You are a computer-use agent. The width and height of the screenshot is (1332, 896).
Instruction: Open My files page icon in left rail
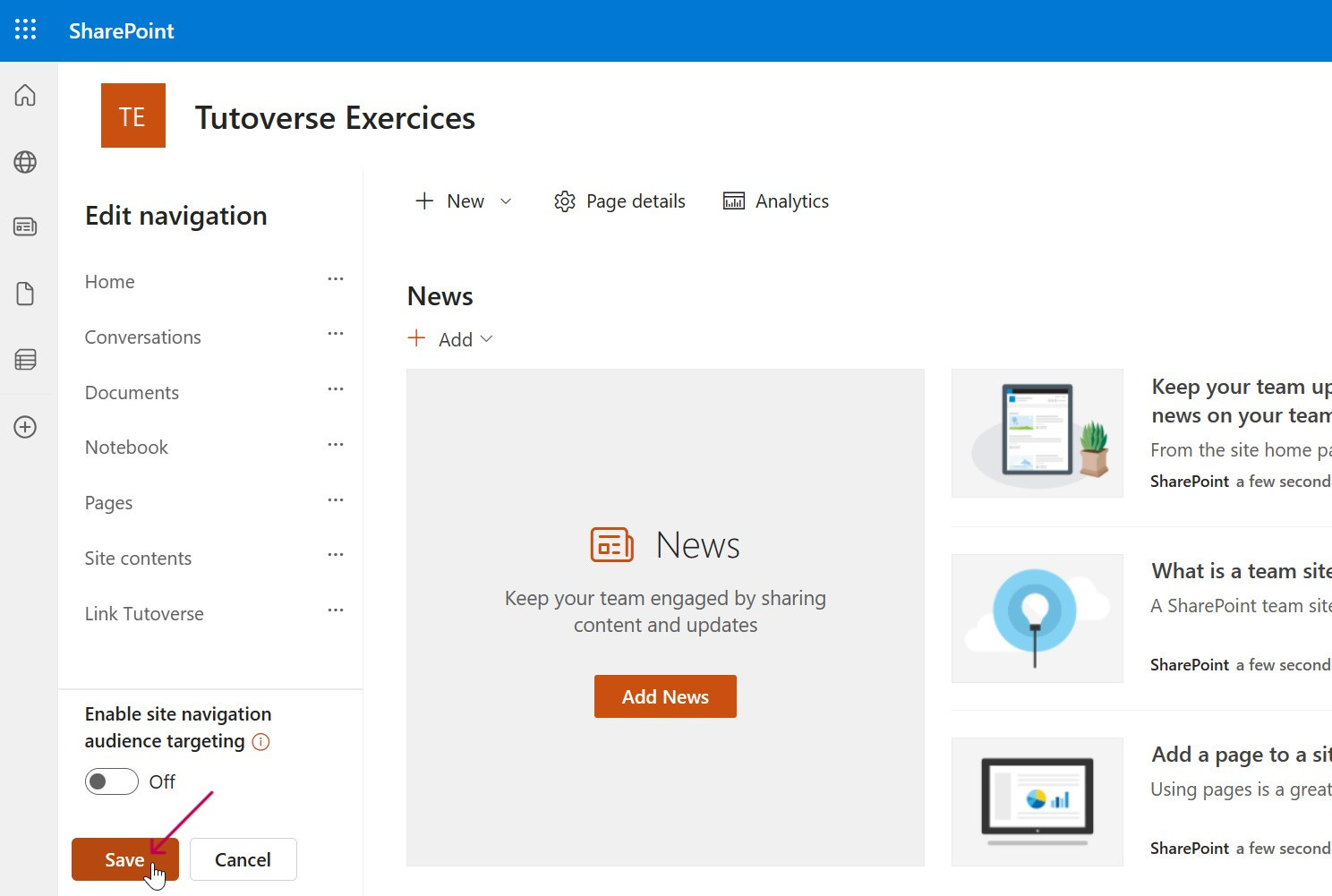[25, 294]
